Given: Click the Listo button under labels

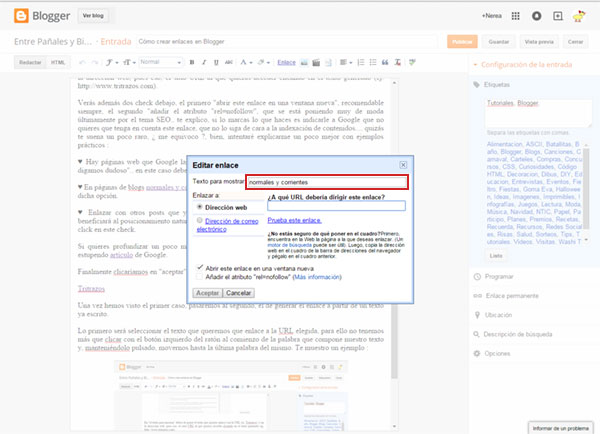Looking at the screenshot, I should pos(496,256).
